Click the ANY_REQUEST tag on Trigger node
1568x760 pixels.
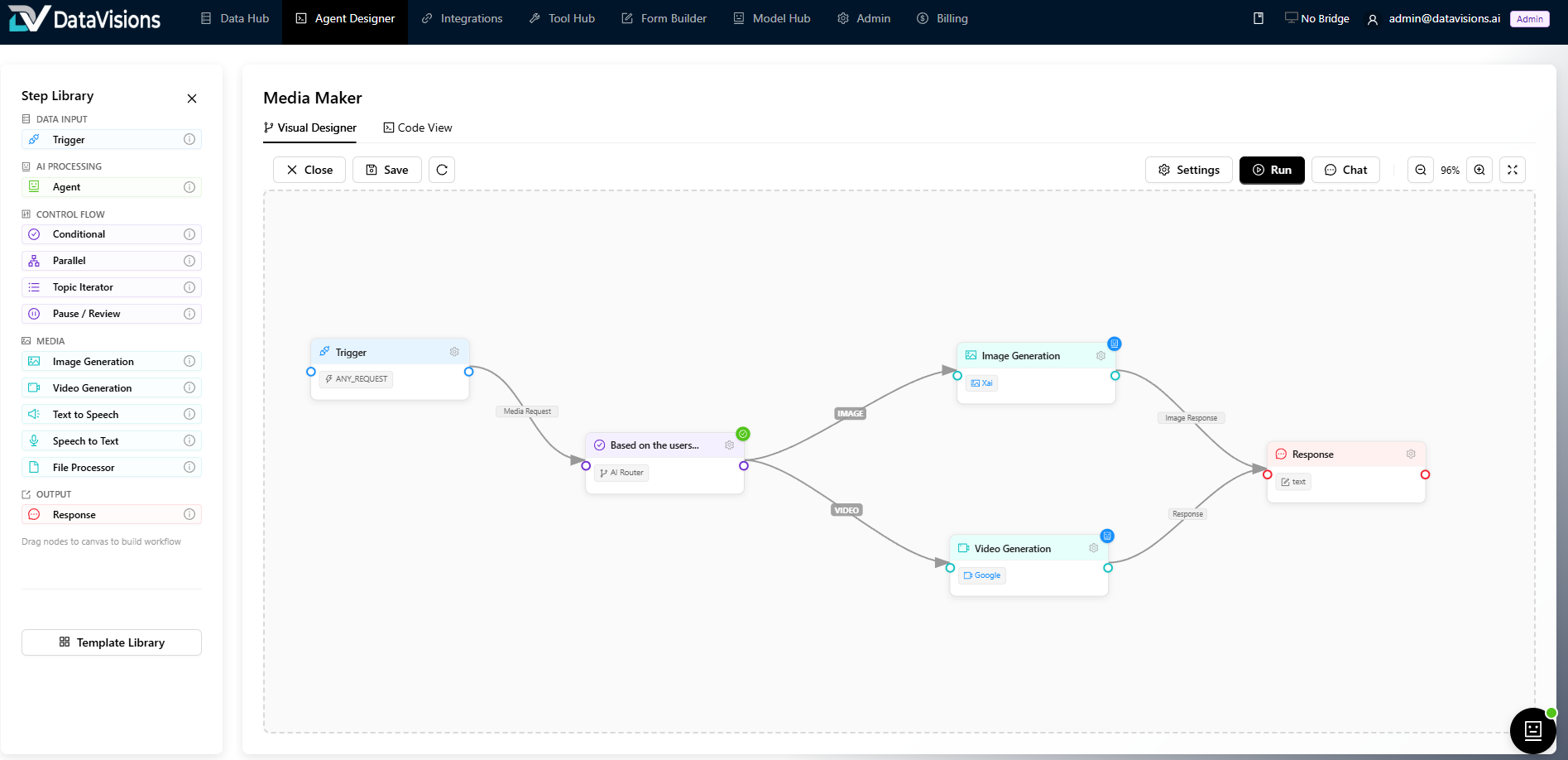point(357,379)
